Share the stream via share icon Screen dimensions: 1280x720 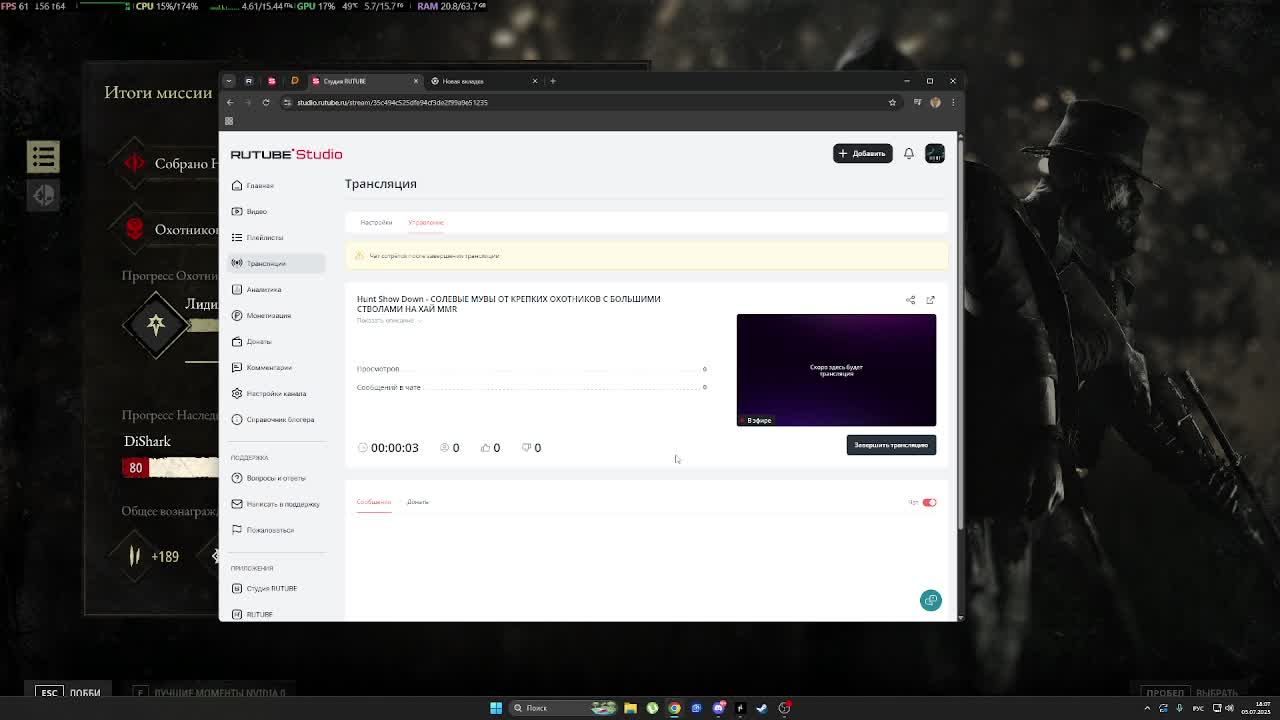click(x=910, y=300)
